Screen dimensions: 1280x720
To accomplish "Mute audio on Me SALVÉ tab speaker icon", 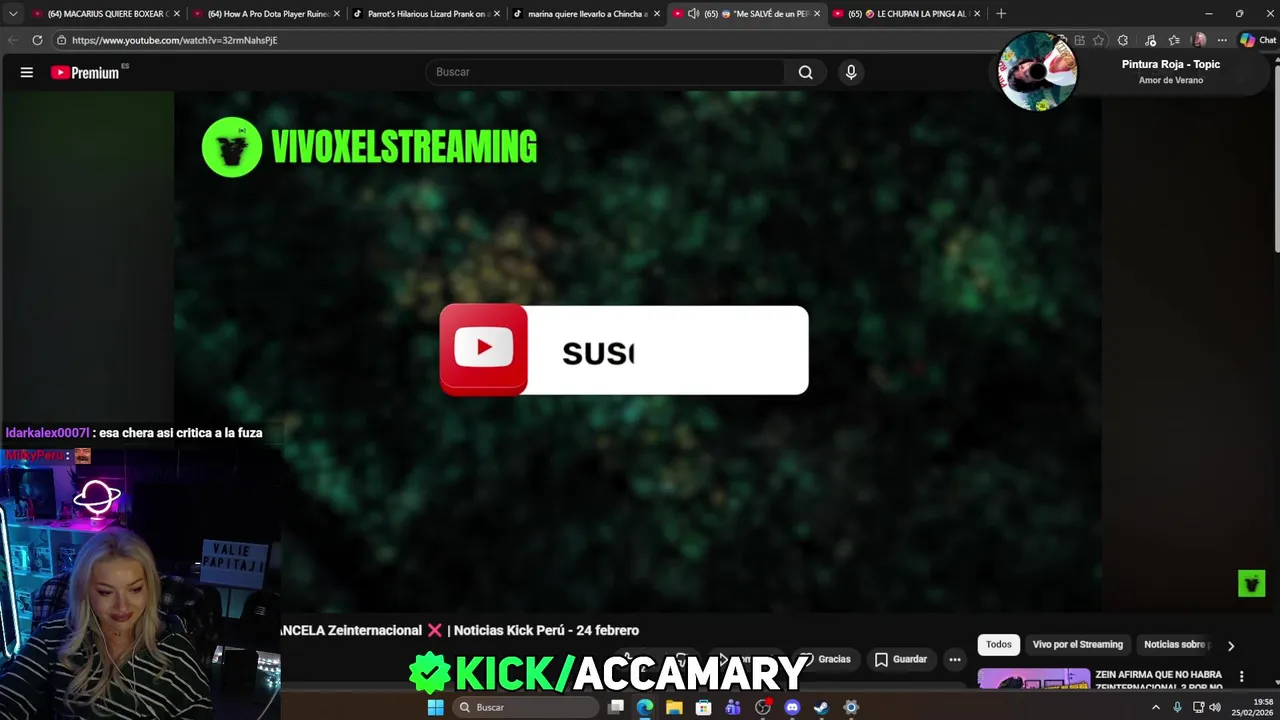I will point(693,14).
